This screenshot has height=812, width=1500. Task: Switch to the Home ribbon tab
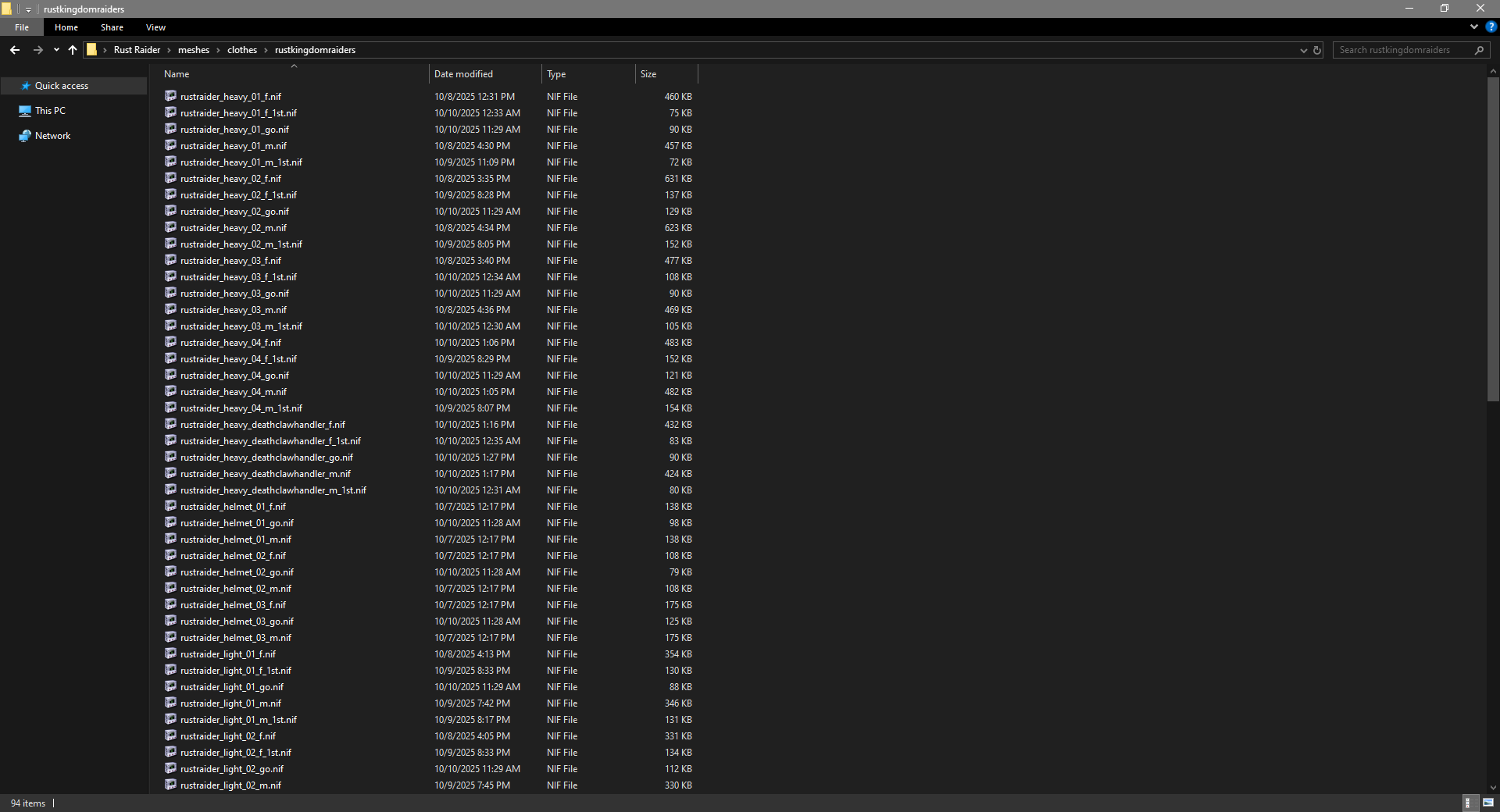pos(66,27)
